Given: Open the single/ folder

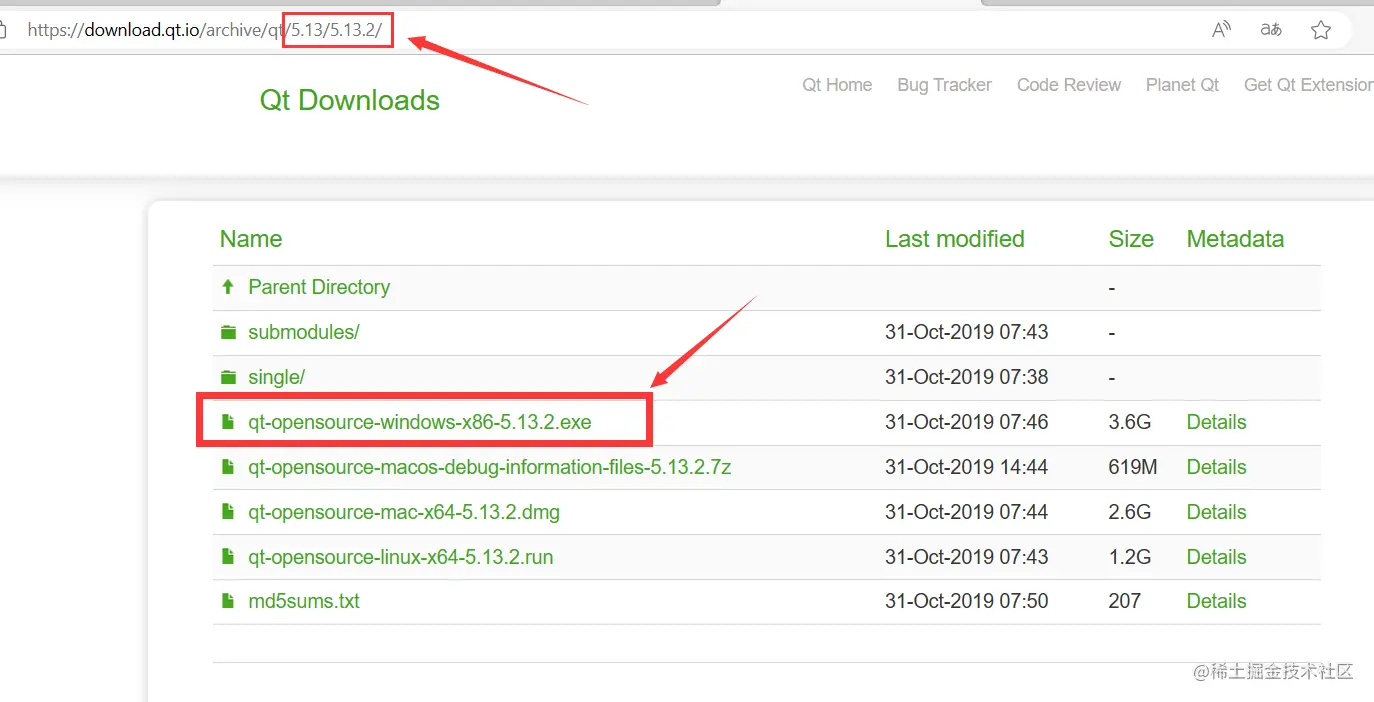Looking at the screenshot, I should pyautogui.click(x=277, y=377).
